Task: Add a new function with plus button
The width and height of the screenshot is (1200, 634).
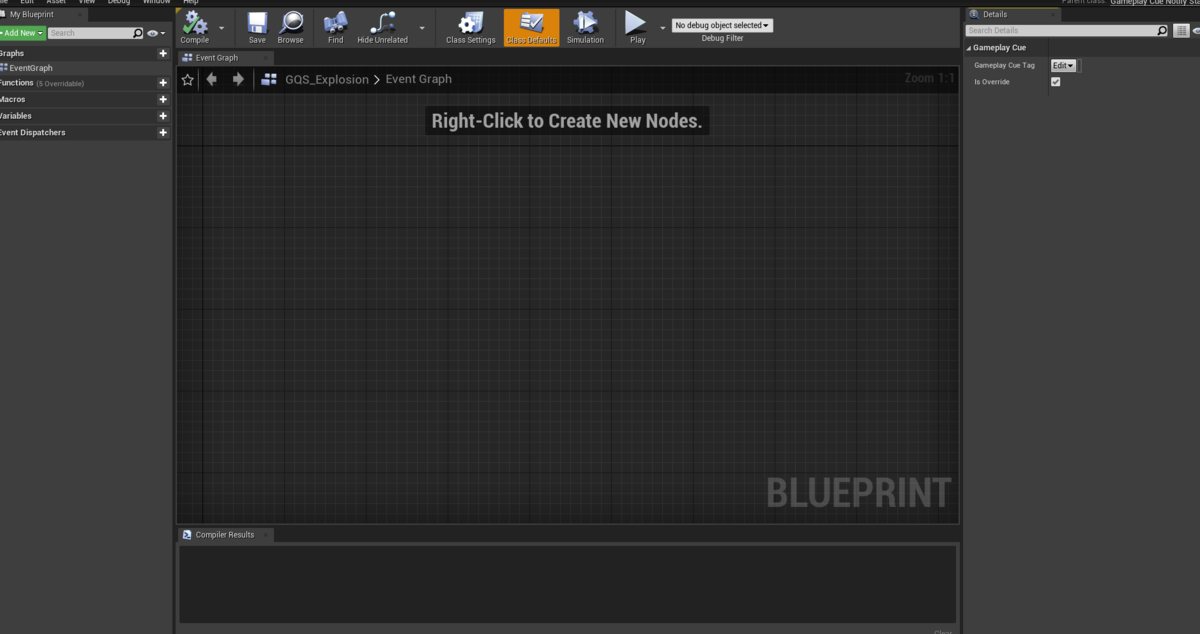Action: (163, 83)
